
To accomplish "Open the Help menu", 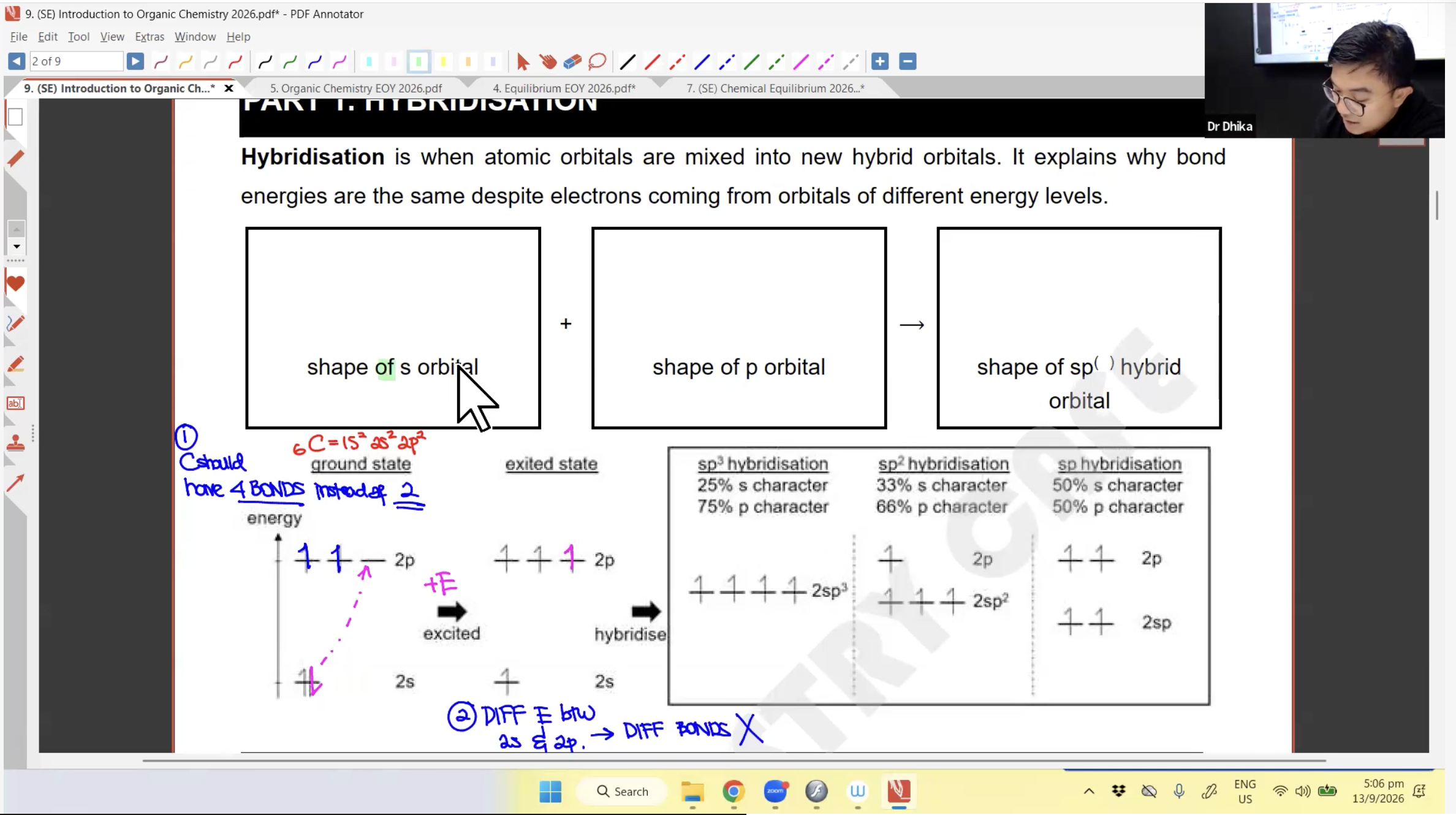I will (x=238, y=37).
